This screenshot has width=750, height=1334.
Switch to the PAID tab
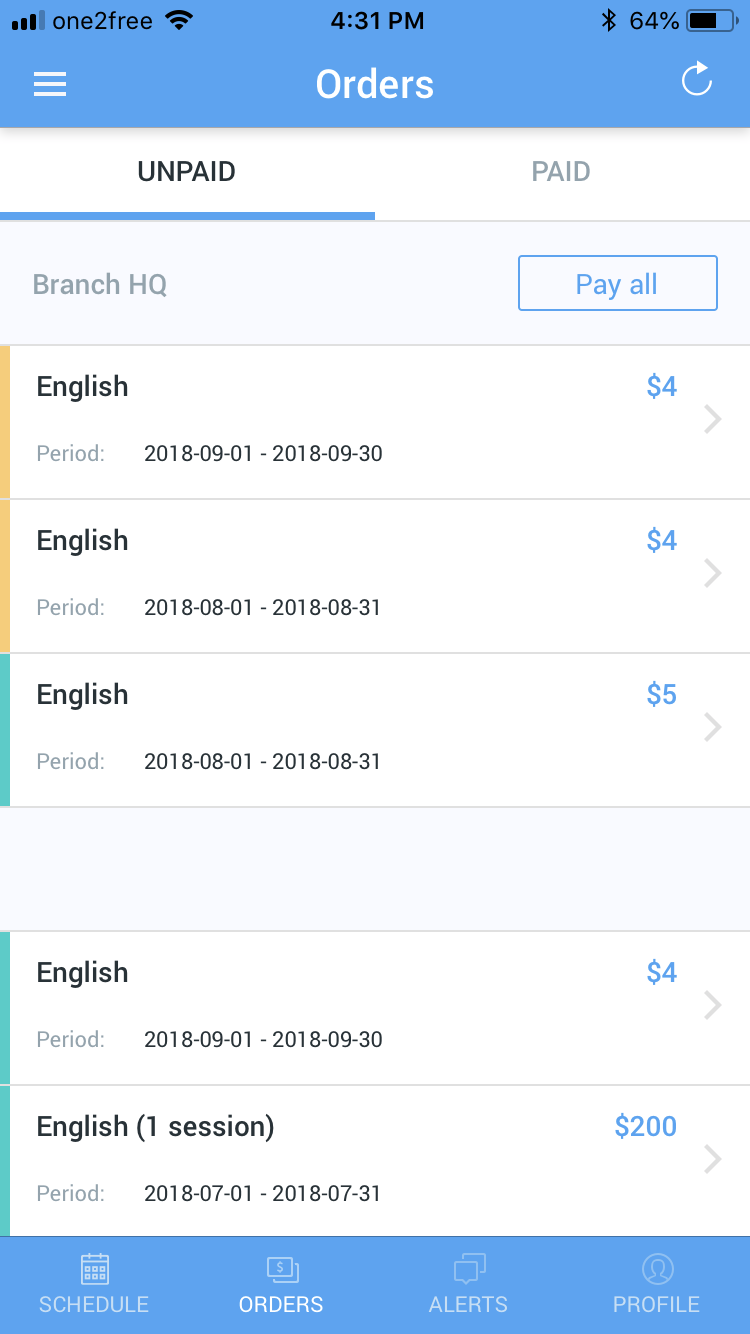561,172
